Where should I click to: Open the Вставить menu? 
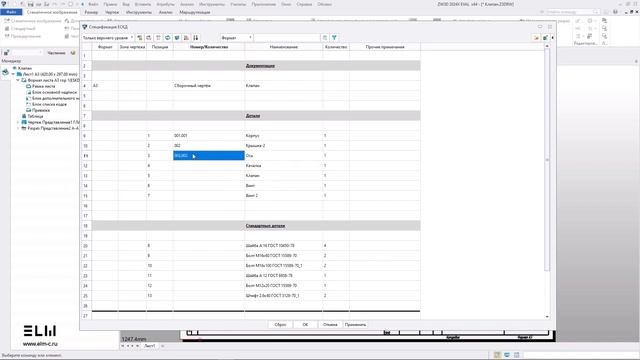(142, 4)
